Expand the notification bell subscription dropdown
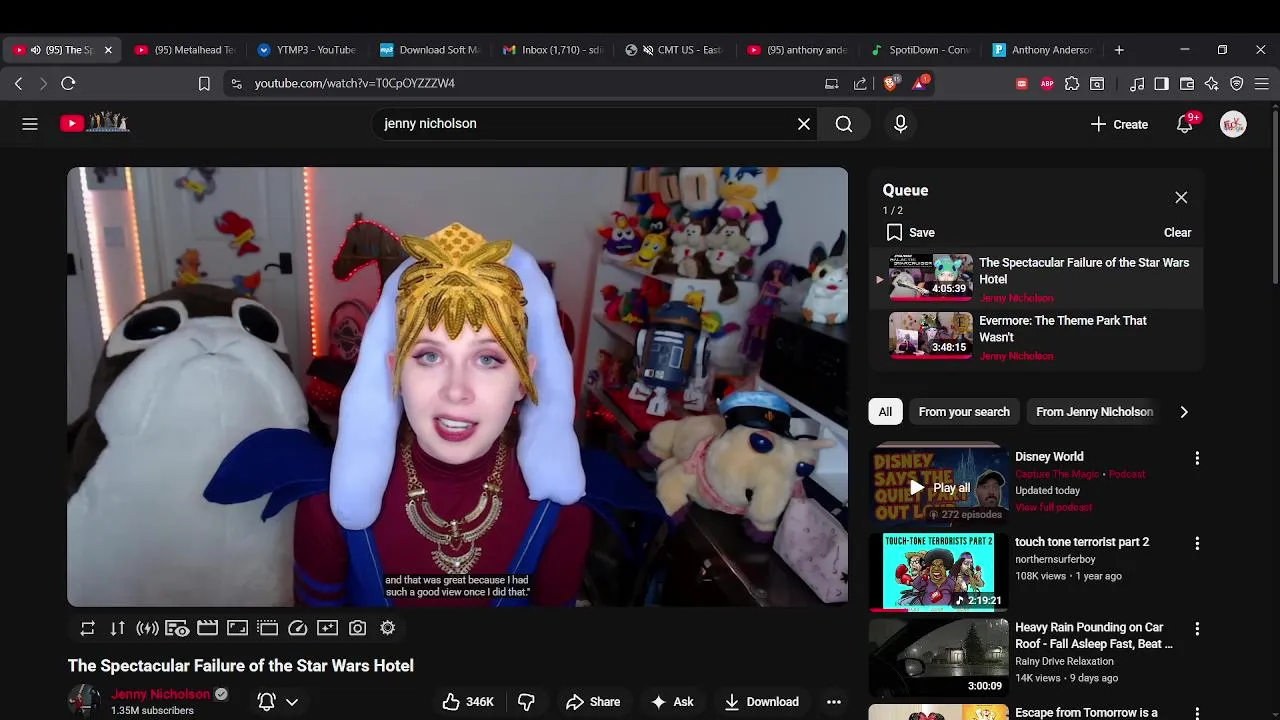Image resolution: width=1280 pixels, height=720 pixels. (292, 702)
